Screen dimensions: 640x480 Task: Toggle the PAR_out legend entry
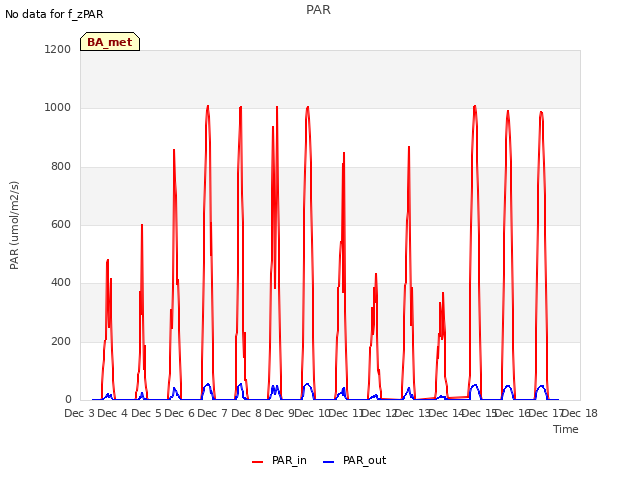coord(355,461)
